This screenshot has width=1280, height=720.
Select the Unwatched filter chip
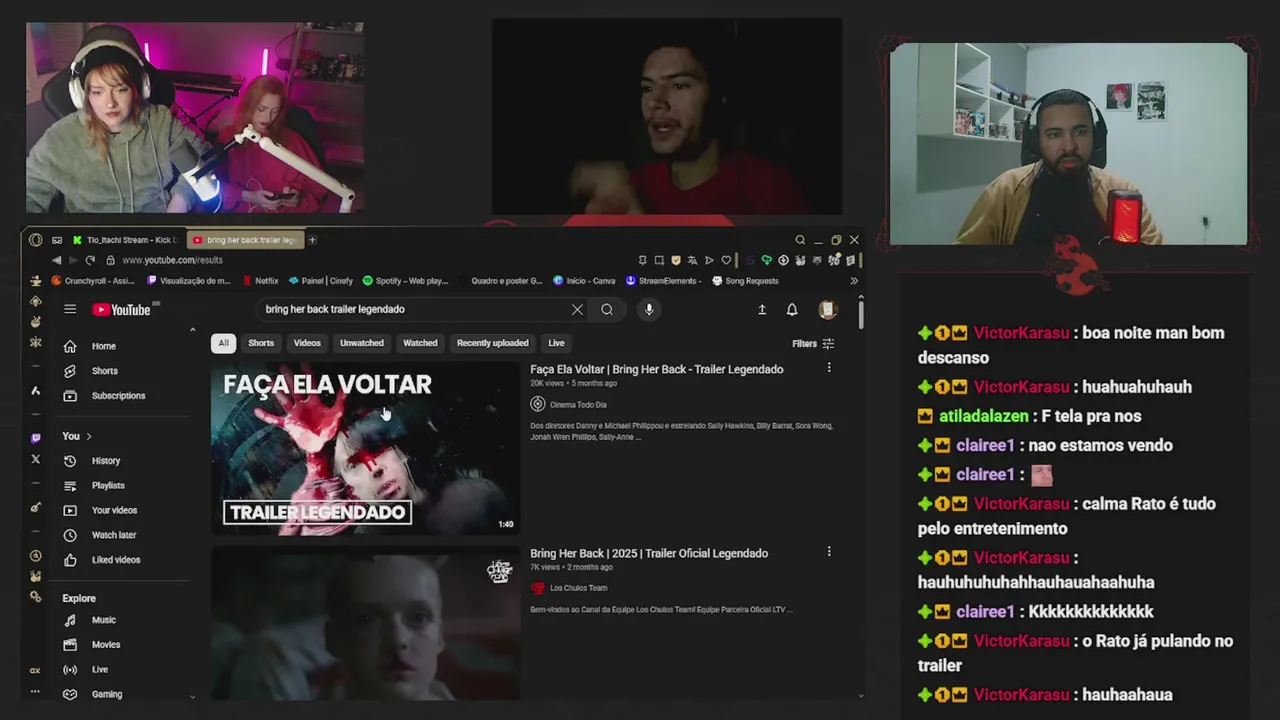[x=362, y=343]
